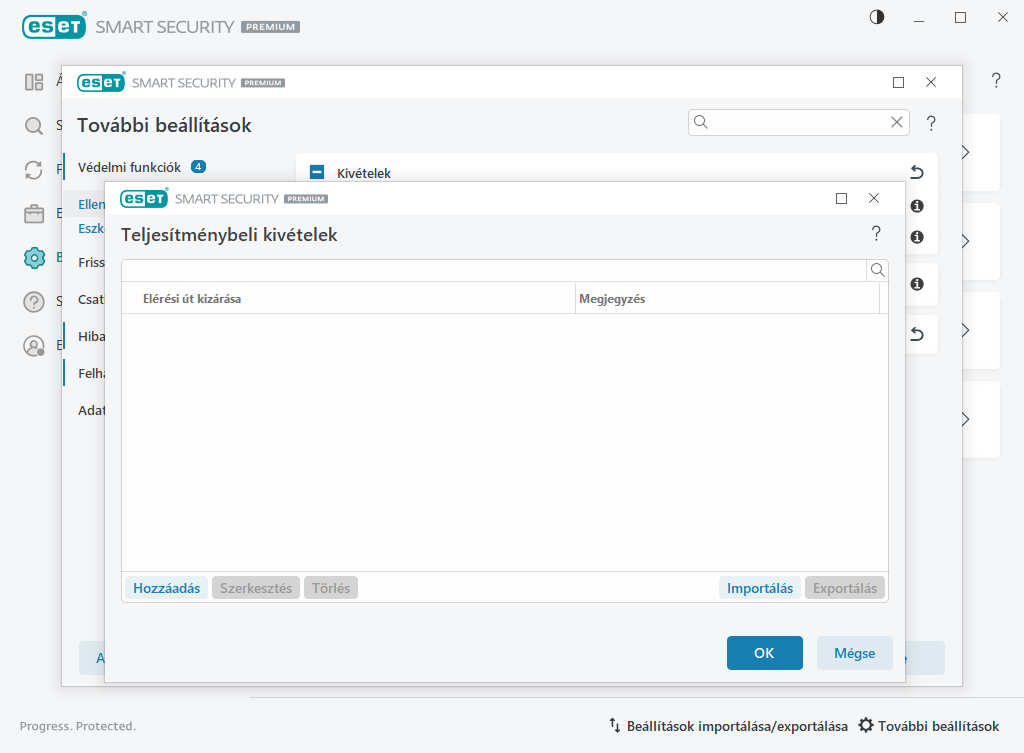This screenshot has width=1024, height=753.
Task: Open help for Teljesítménybeli kivételek dialog
Action: coord(876,234)
